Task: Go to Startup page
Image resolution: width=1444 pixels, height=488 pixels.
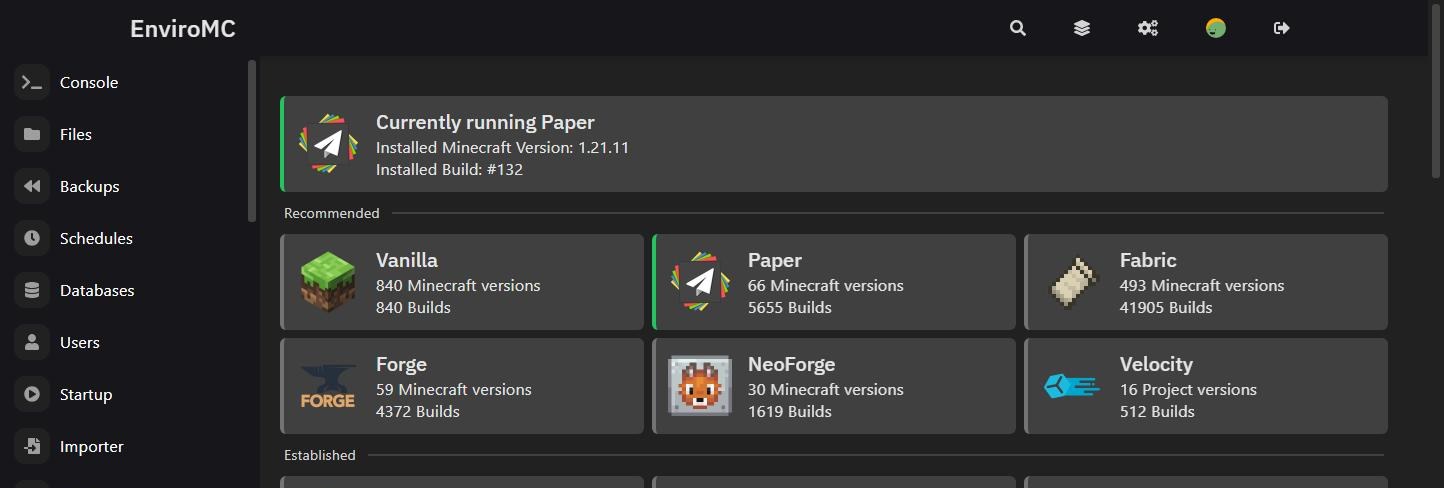Action: pyautogui.click(x=86, y=394)
